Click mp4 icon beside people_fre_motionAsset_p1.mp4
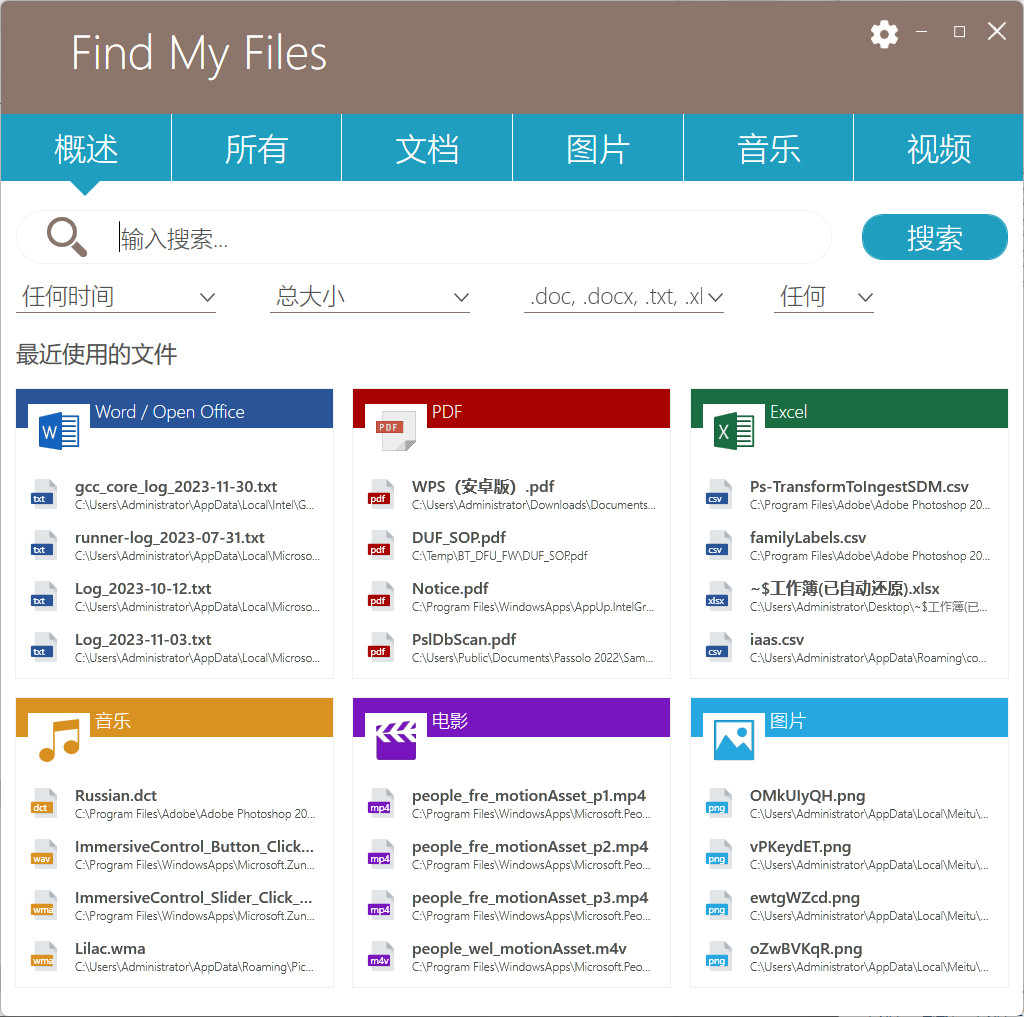 tap(381, 803)
